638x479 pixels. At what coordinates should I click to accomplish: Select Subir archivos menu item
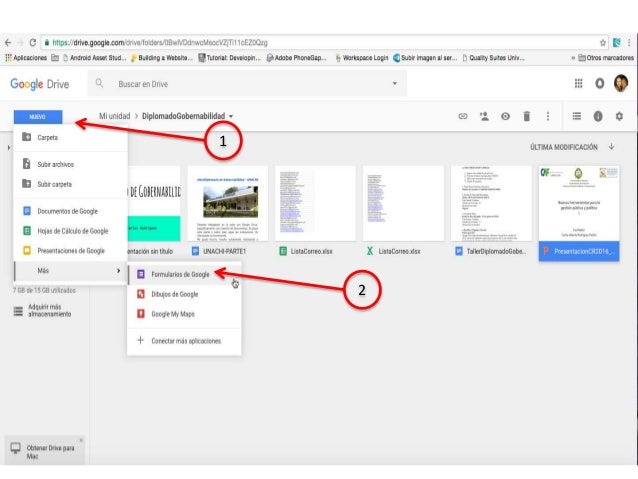pos(70,164)
